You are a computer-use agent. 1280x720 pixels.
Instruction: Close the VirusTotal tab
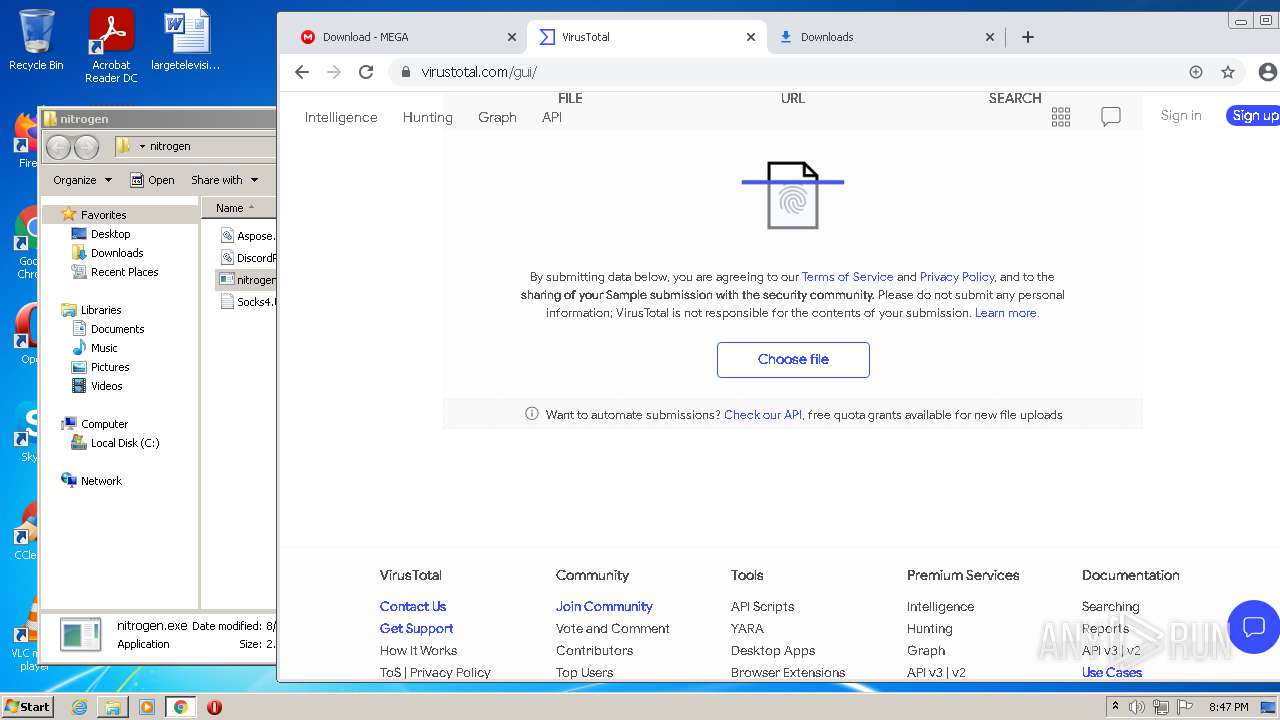point(751,37)
